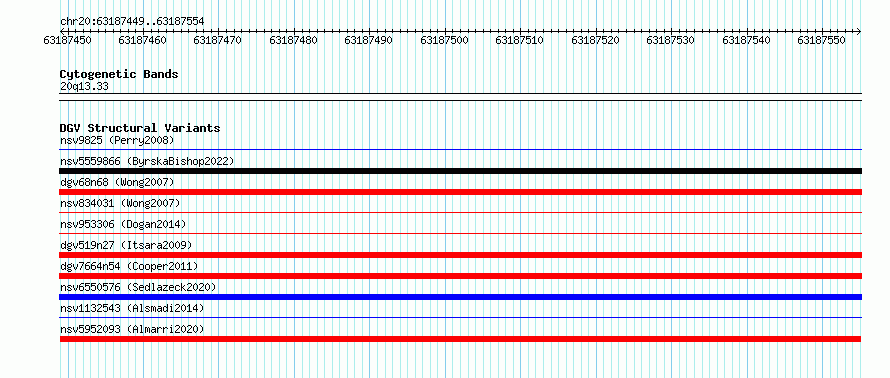Screen dimensions: 890x378
Task: Click the thin blue nsv1132543 variant line
Action: [460, 318]
